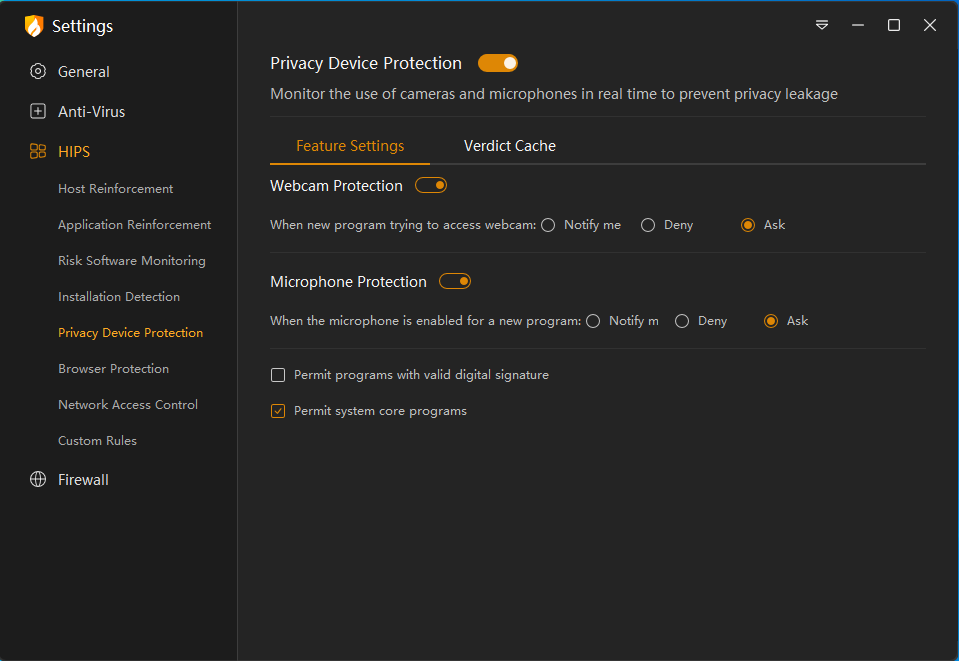Select the Feature Settings tab
959x661 pixels.
tap(350, 146)
